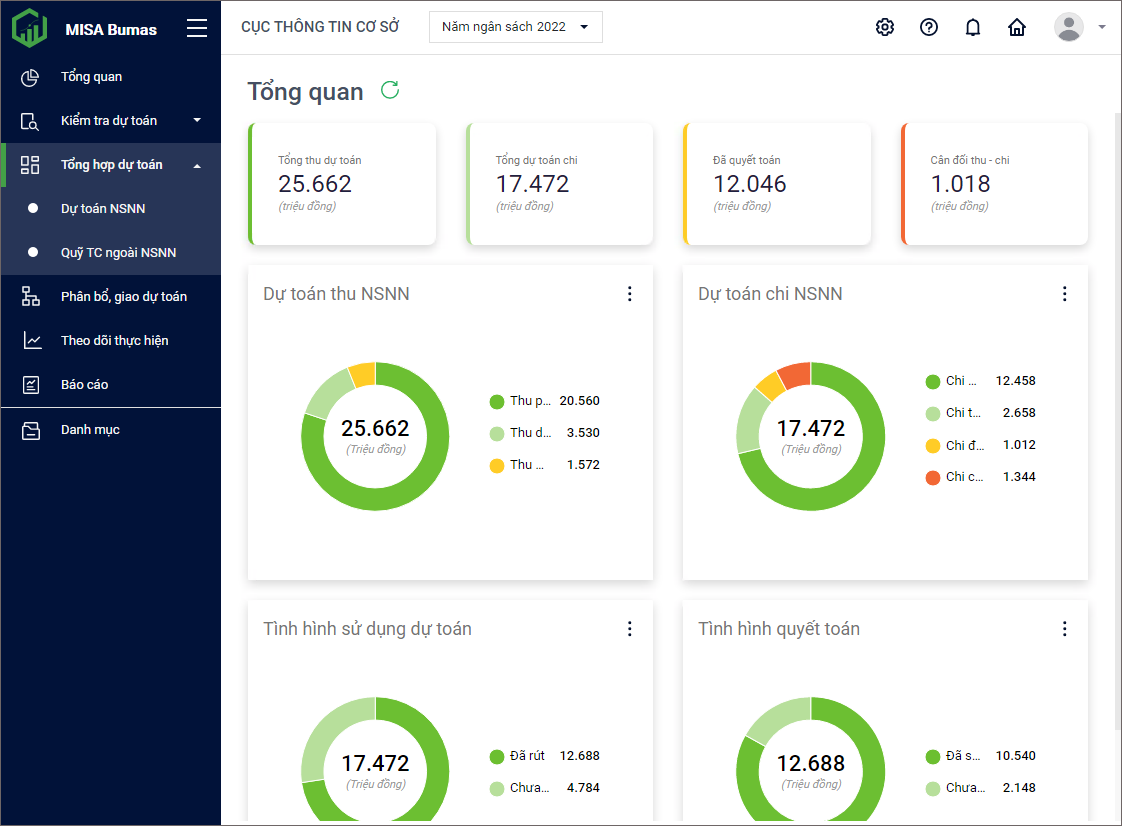Click the user avatar icon

point(1069,27)
